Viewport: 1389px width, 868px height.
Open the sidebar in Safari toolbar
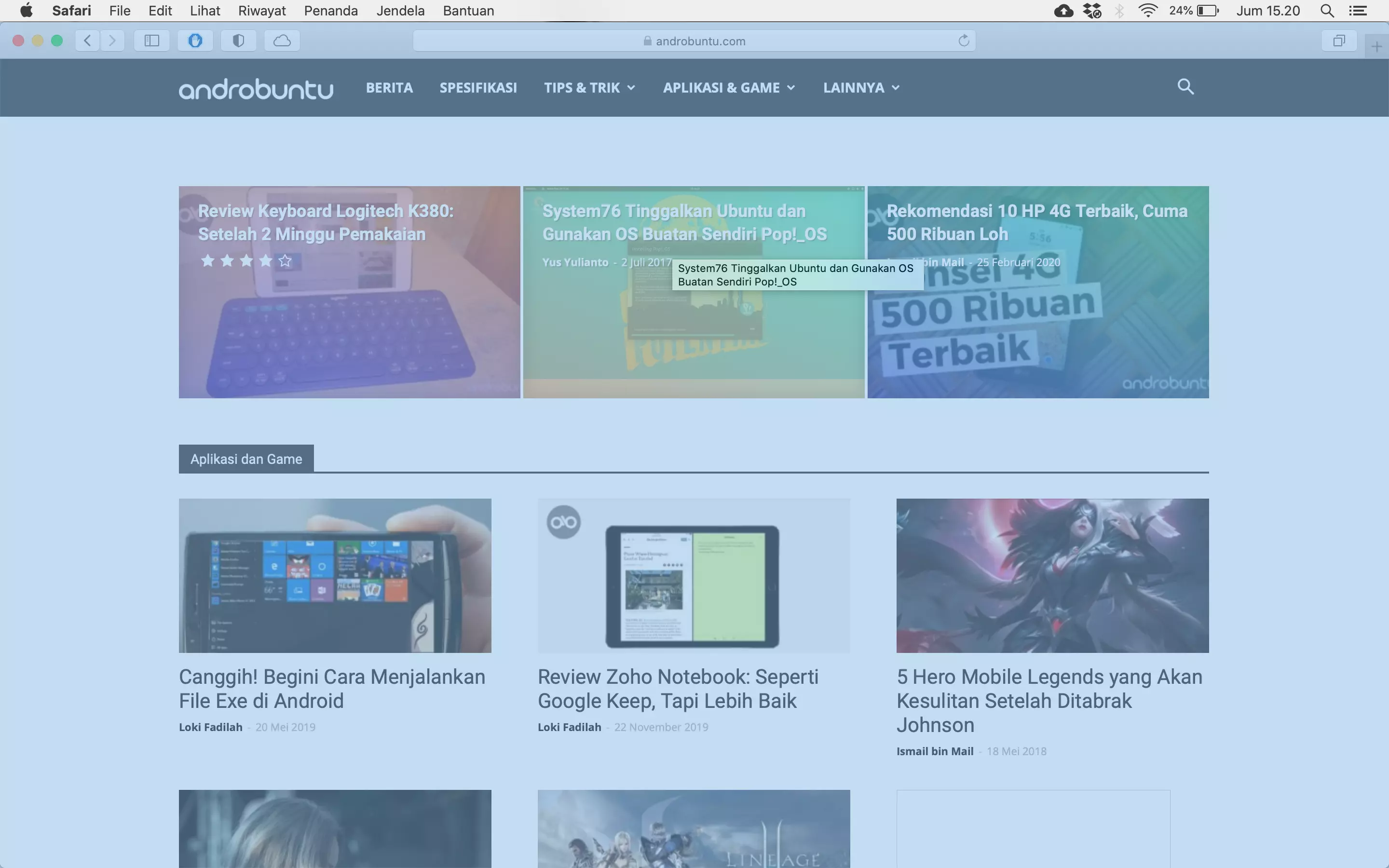151,40
